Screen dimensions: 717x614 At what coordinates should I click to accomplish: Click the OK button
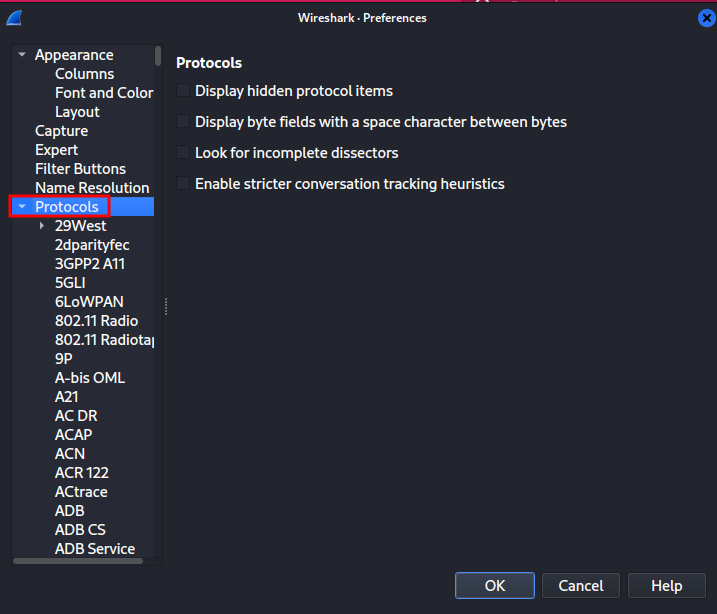point(495,585)
